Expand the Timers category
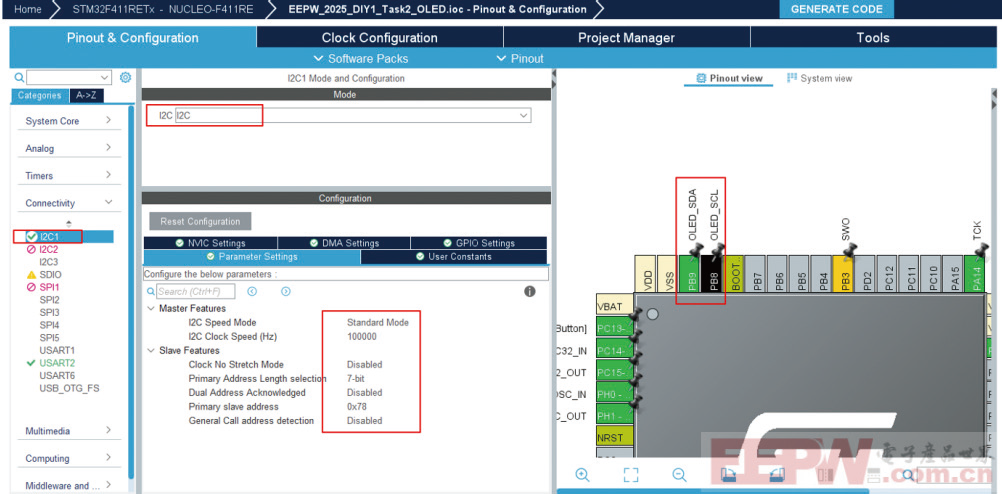The height and width of the screenshot is (494, 1002). 69,176
